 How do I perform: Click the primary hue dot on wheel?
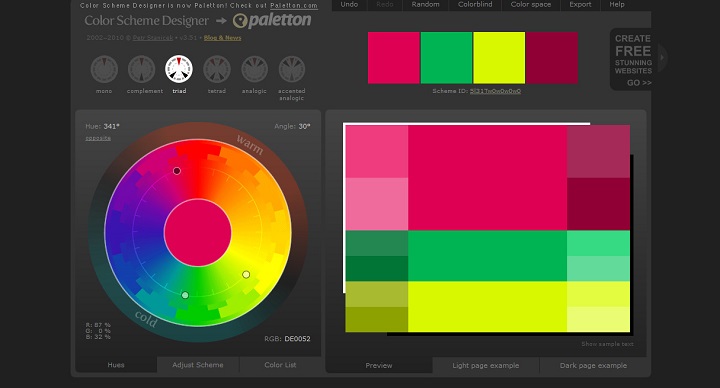[177, 171]
